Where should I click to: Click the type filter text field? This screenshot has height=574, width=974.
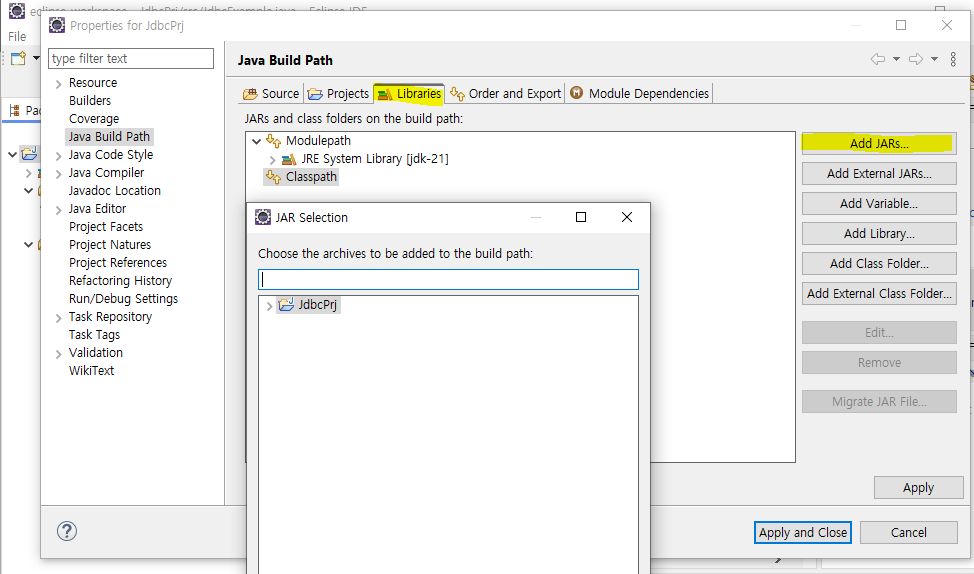130,58
